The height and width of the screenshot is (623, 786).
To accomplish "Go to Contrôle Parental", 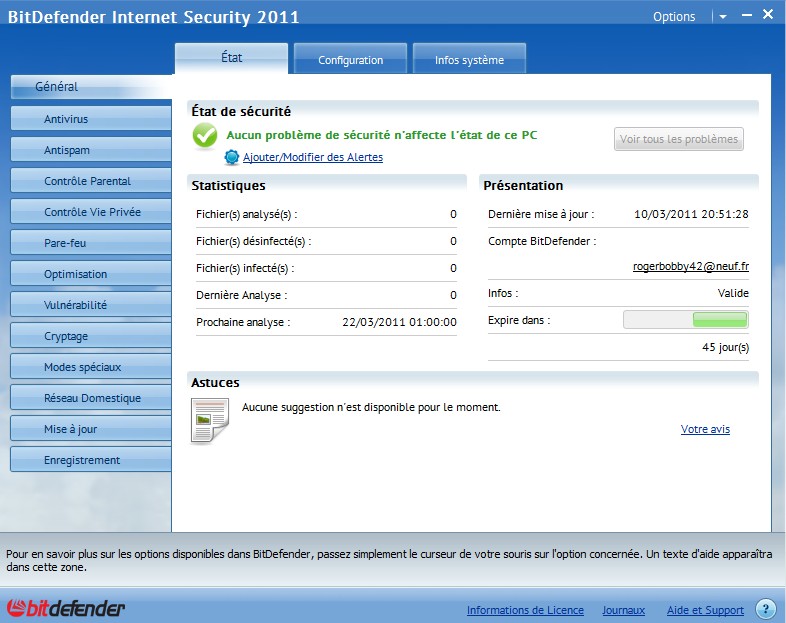I will coord(91,181).
